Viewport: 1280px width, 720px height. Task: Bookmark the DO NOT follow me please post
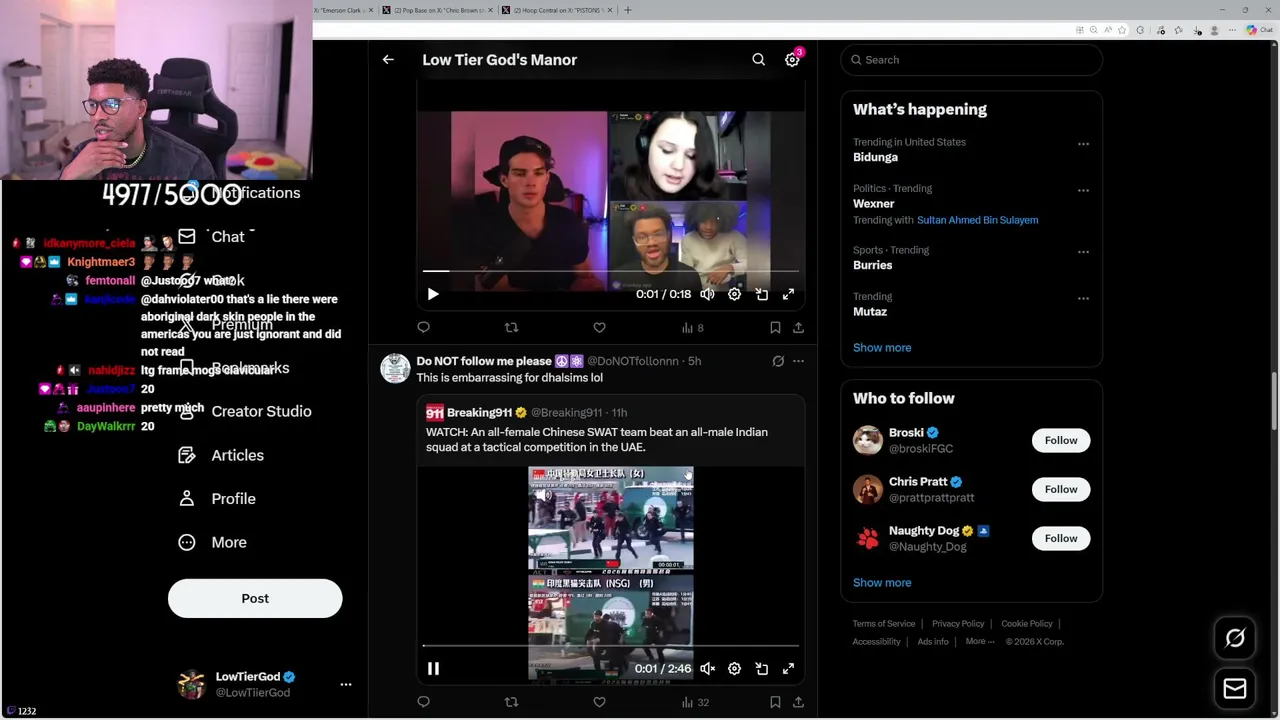click(775, 702)
